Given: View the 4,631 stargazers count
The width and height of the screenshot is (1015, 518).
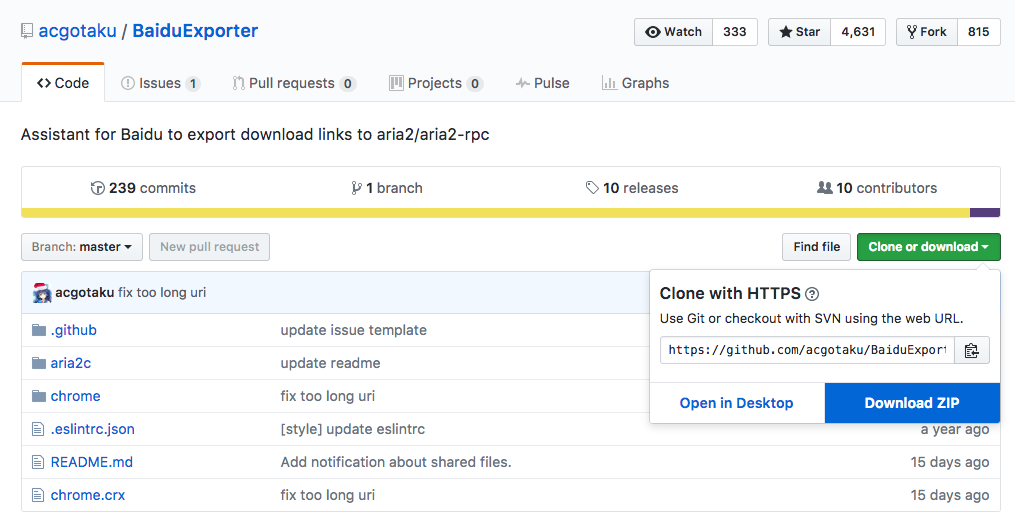Looking at the screenshot, I should [858, 32].
